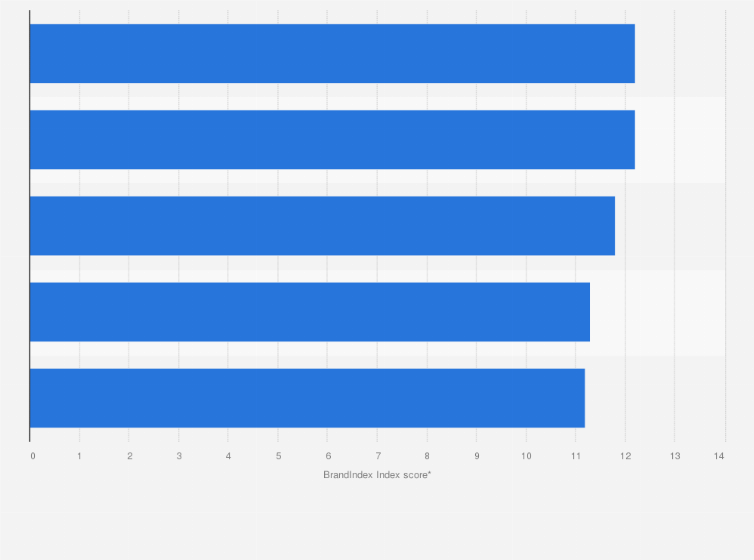Select the x-axis tick label 2
Screen dimensions: 754x560
[130, 456]
